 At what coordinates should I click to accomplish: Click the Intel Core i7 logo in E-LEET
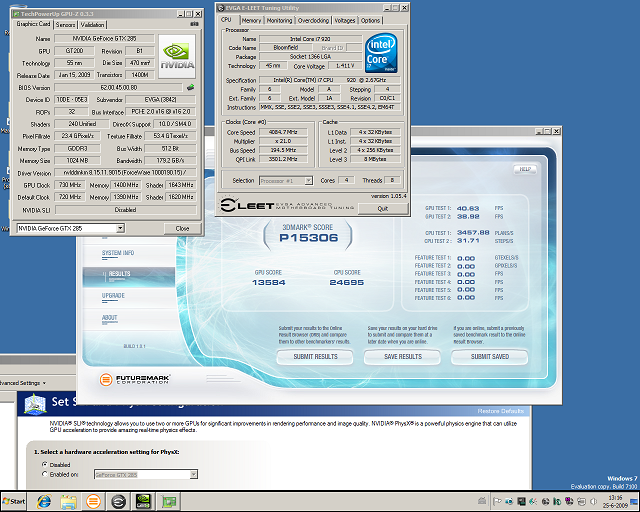(x=381, y=53)
